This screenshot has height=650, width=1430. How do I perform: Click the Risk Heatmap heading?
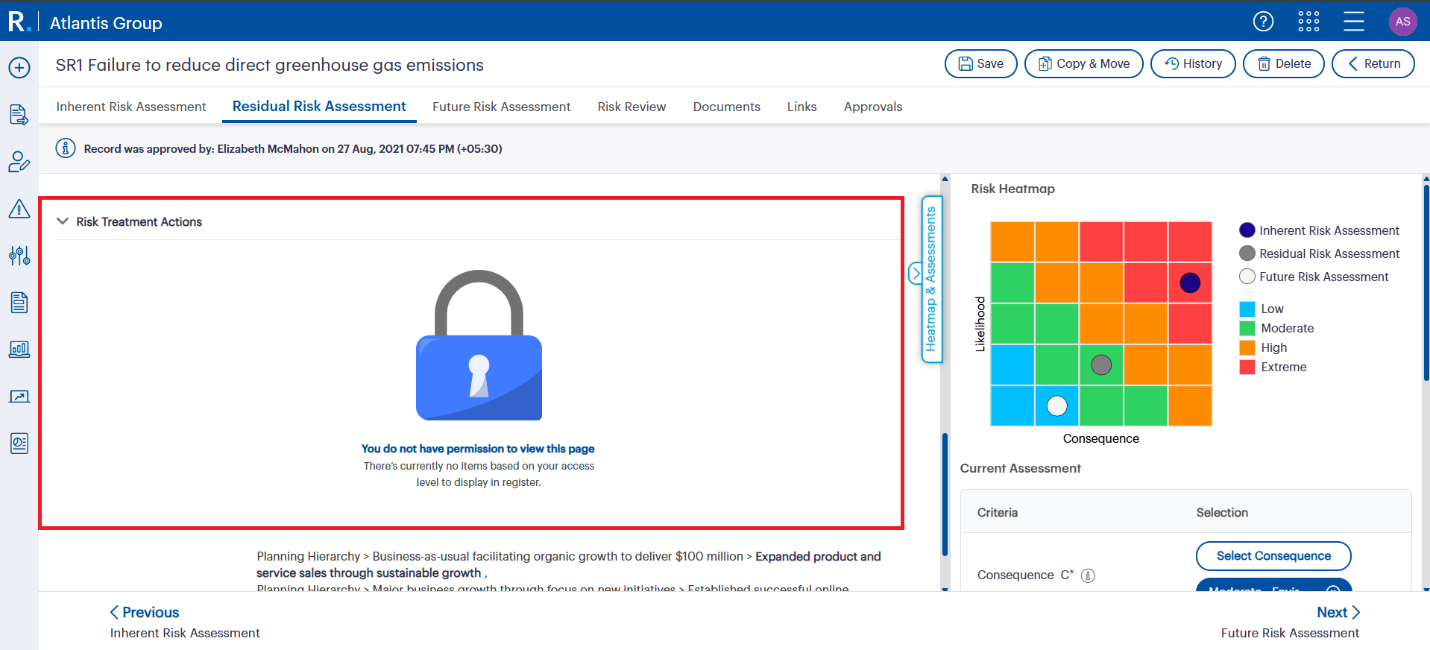(x=1013, y=188)
